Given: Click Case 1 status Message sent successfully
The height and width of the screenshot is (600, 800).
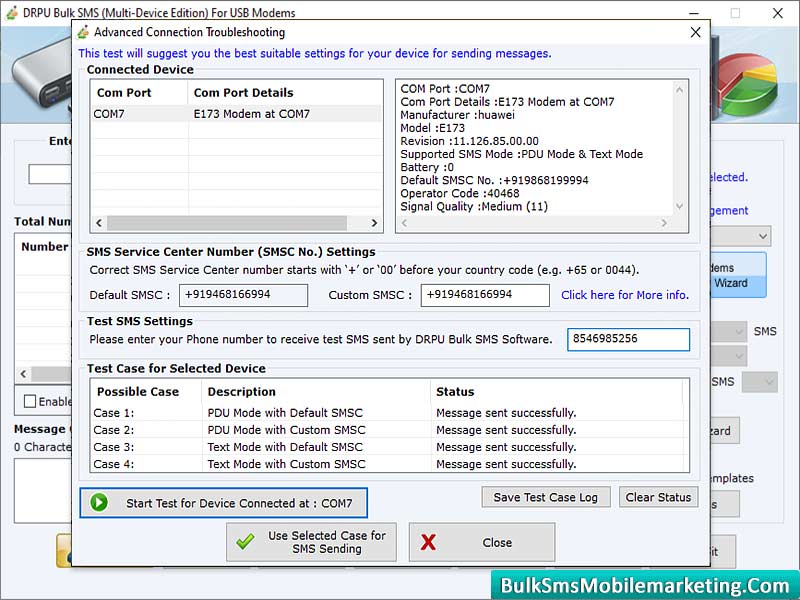Looking at the screenshot, I should [x=506, y=413].
